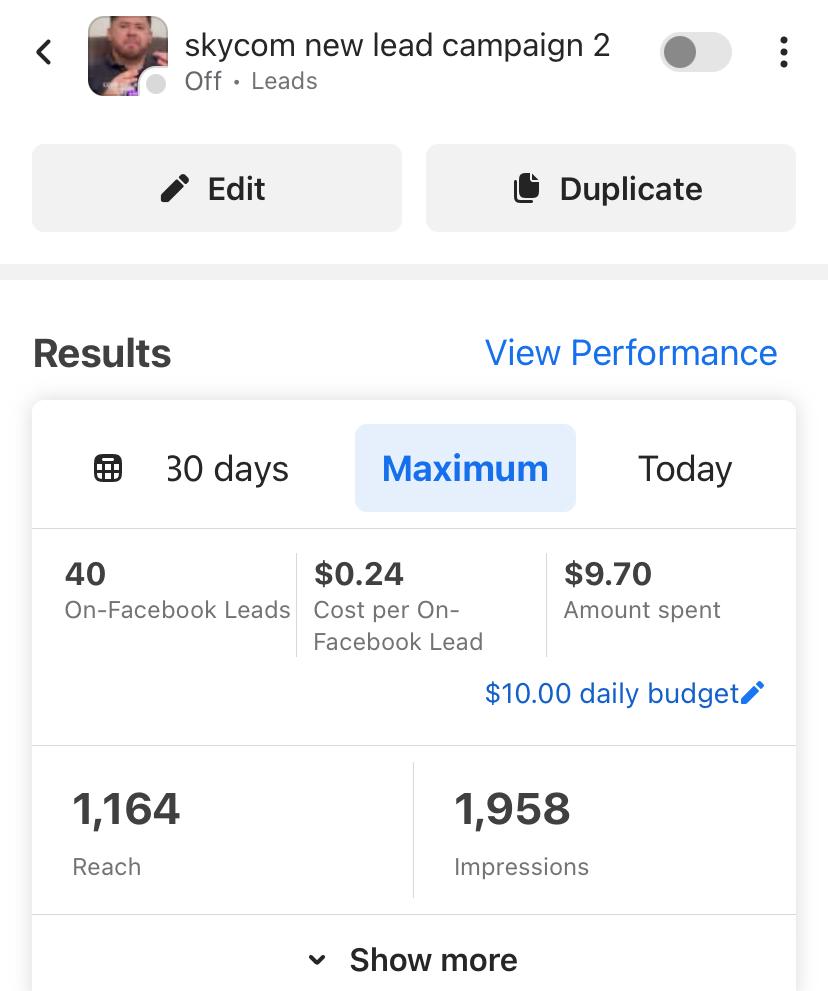Click the Show more text

[x=434, y=960]
